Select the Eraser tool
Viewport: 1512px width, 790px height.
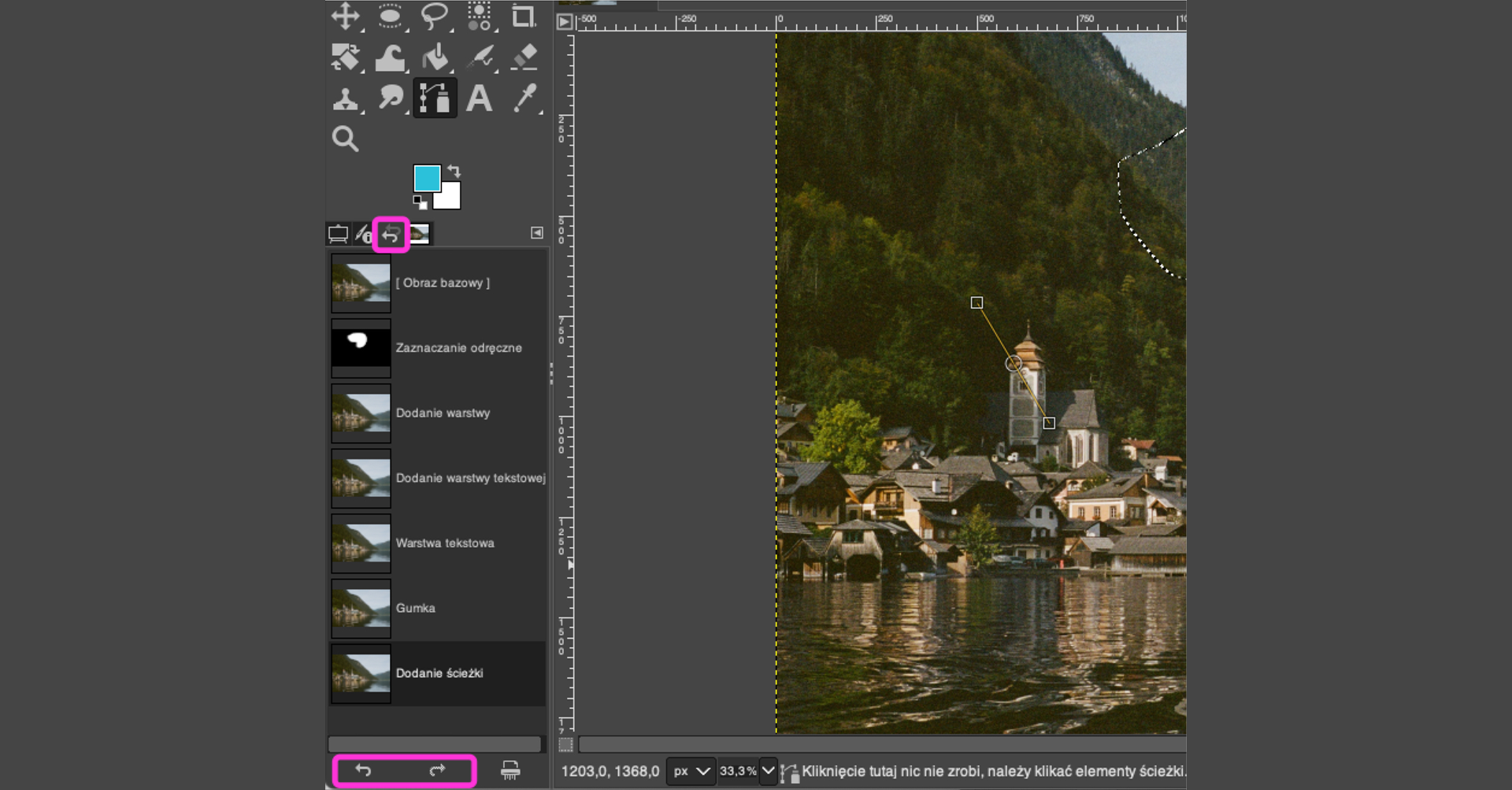coord(524,57)
